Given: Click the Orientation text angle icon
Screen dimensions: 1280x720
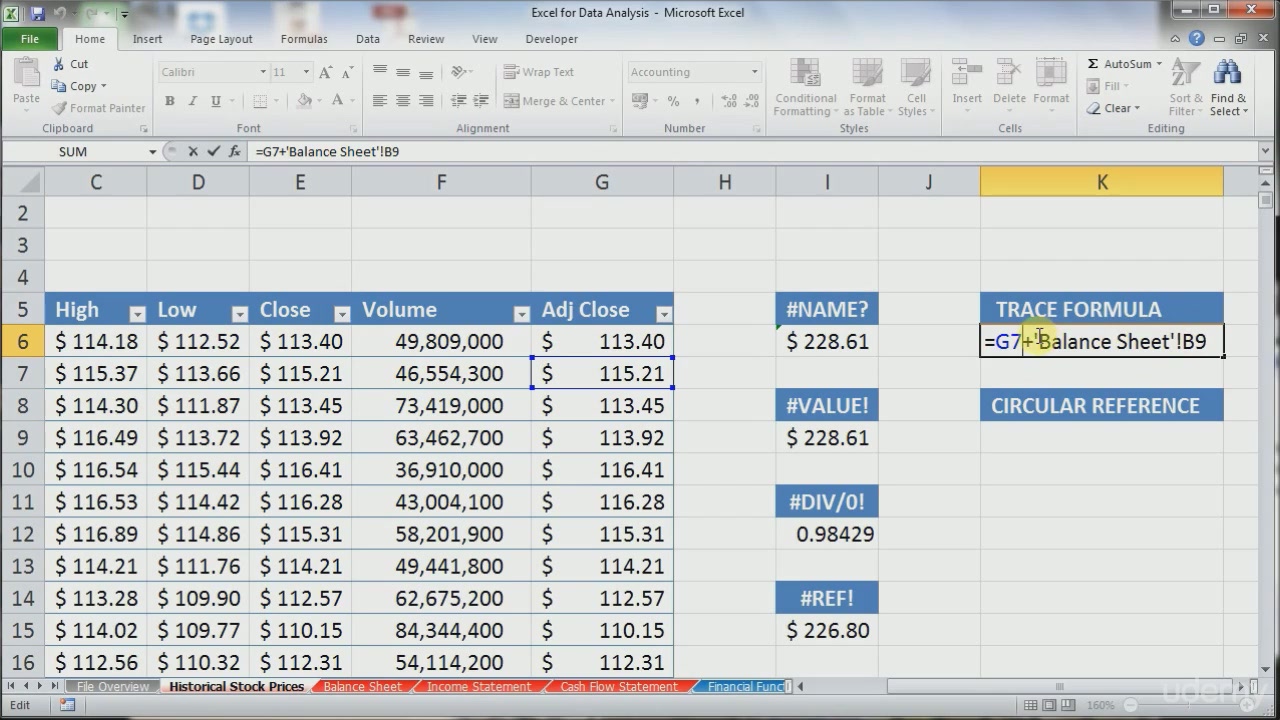Looking at the screenshot, I should coord(458,72).
